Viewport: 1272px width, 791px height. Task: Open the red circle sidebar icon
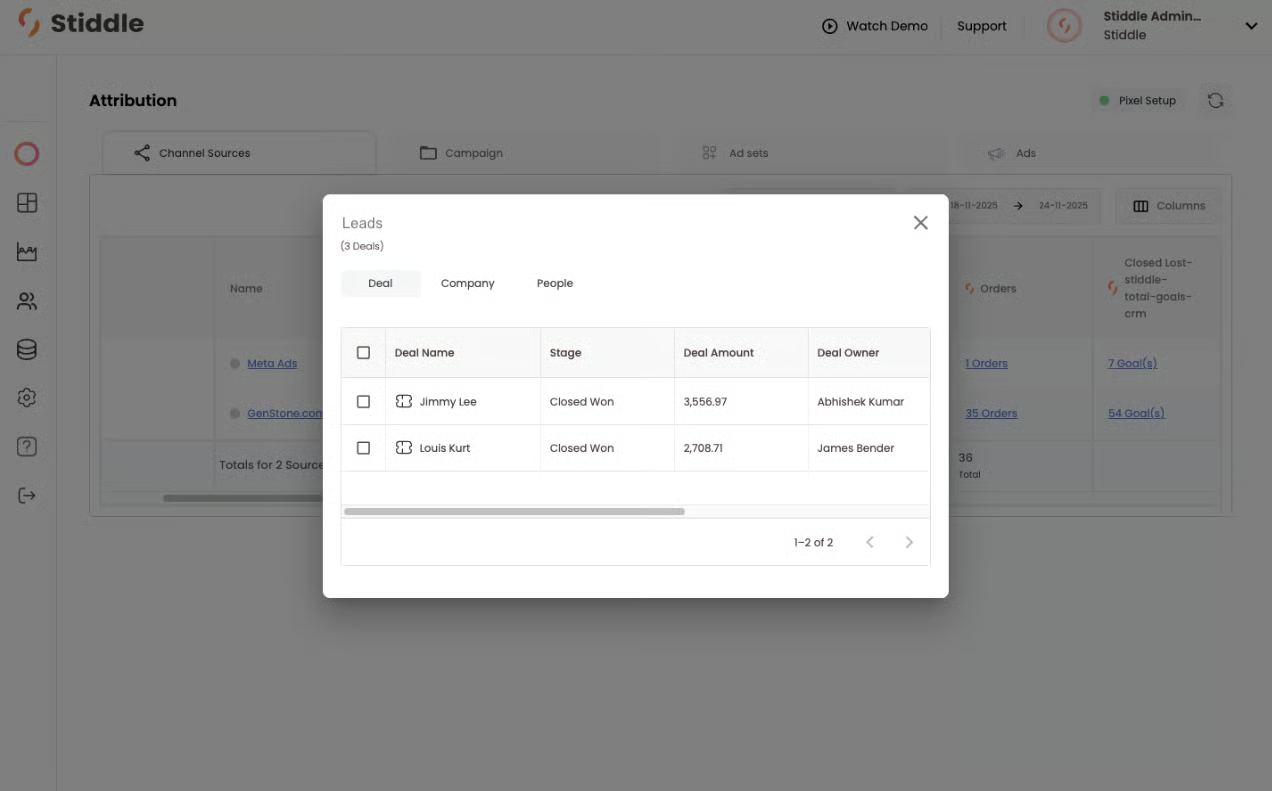pos(27,154)
